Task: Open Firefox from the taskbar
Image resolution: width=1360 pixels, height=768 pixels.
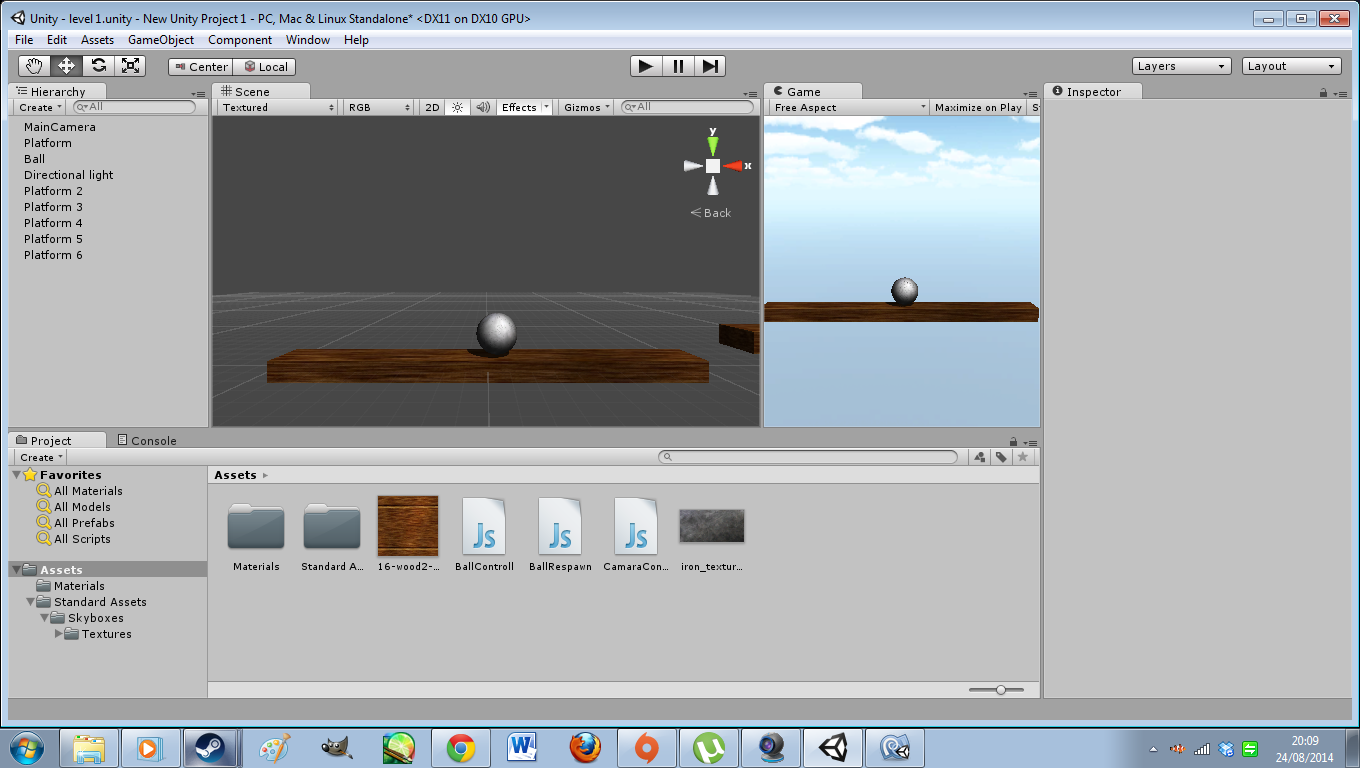Action: pos(586,748)
